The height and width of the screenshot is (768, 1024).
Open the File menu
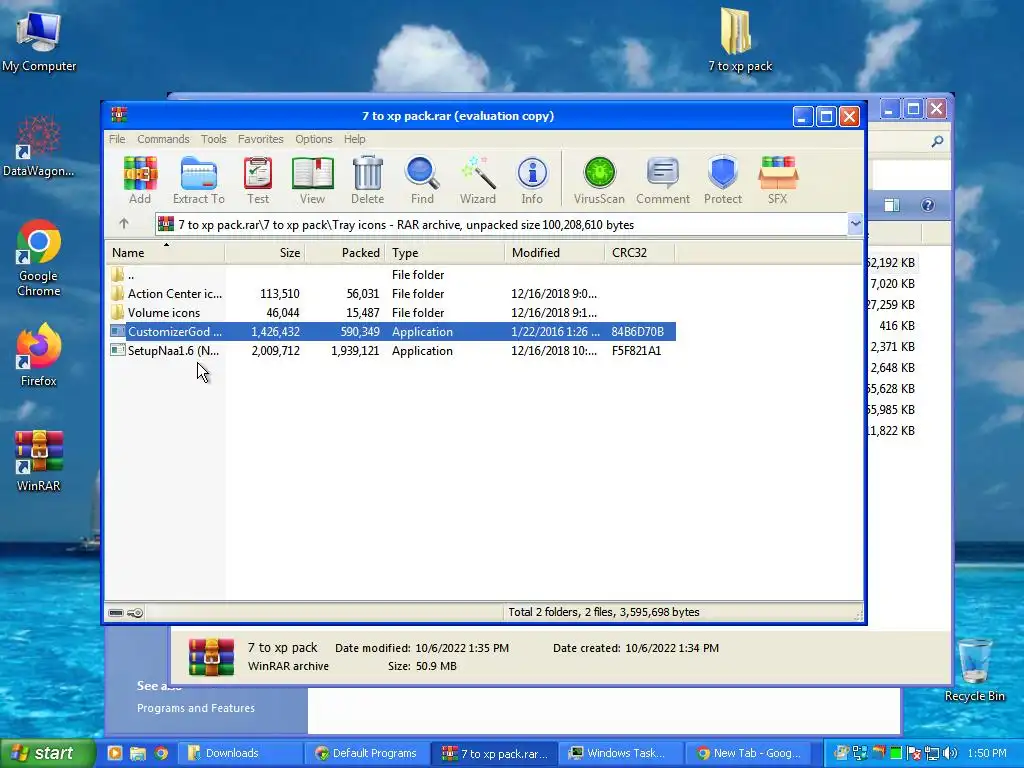[117, 139]
